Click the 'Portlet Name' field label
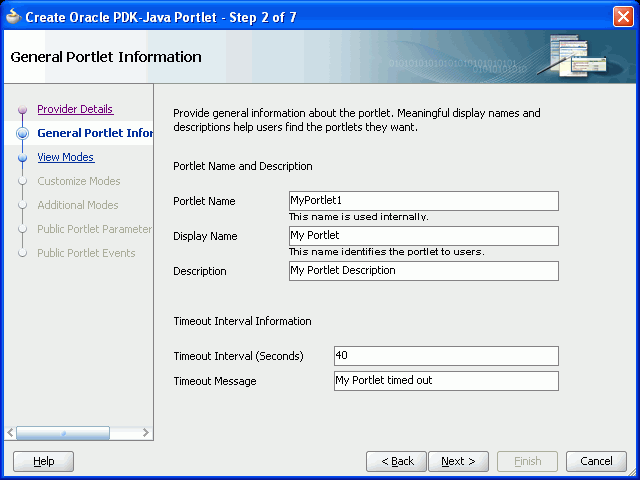This screenshot has width=640, height=480. point(204,201)
